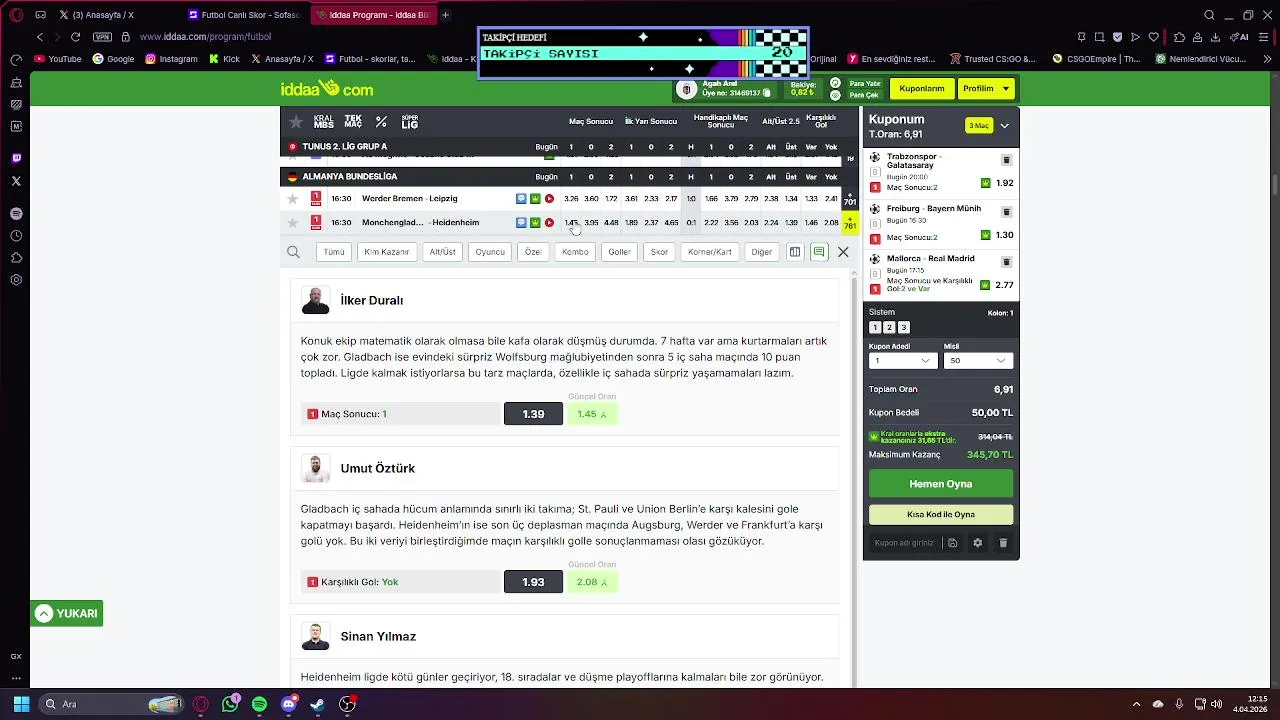Switch to the Futbol Canlı Skor Sofascore tab
This screenshot has height=720, width=1280.
coord(243,15)
